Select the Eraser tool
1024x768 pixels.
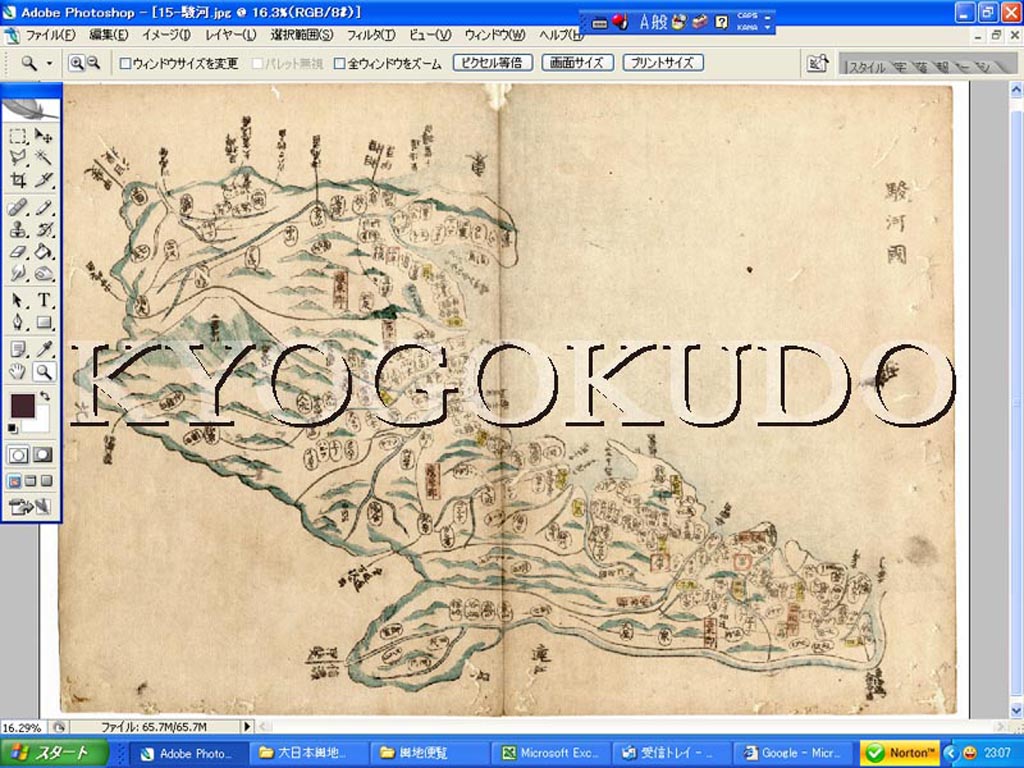(18, 251)
